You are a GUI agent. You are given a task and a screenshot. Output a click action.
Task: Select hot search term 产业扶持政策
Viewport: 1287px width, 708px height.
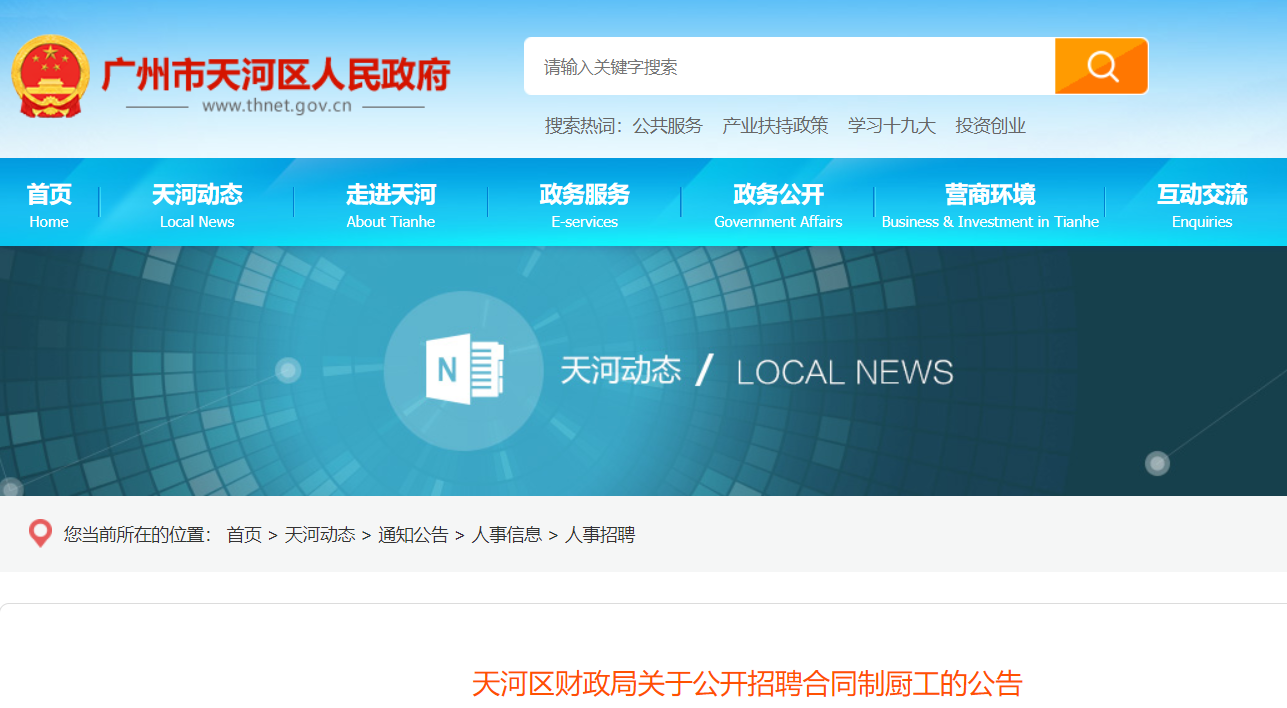pyautogui.click(x=775, y=126)
